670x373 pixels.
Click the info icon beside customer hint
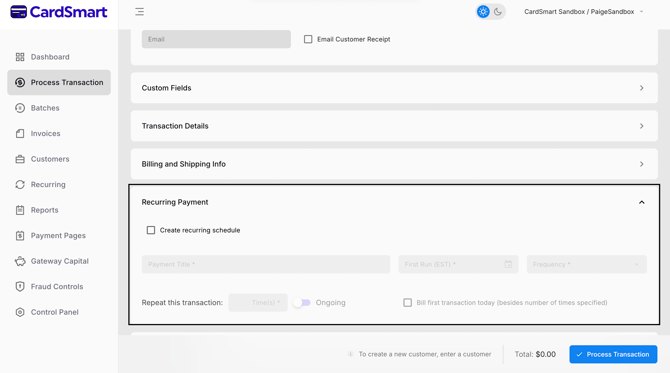click(x=350, y=354)
